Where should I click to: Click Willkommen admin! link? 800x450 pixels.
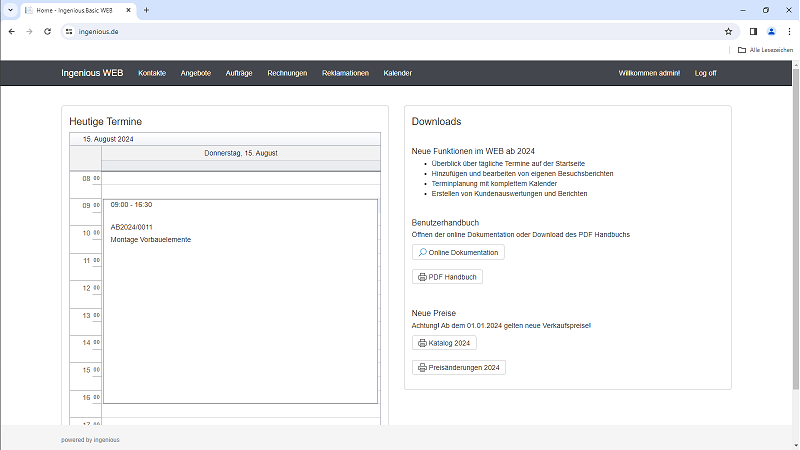649,73
